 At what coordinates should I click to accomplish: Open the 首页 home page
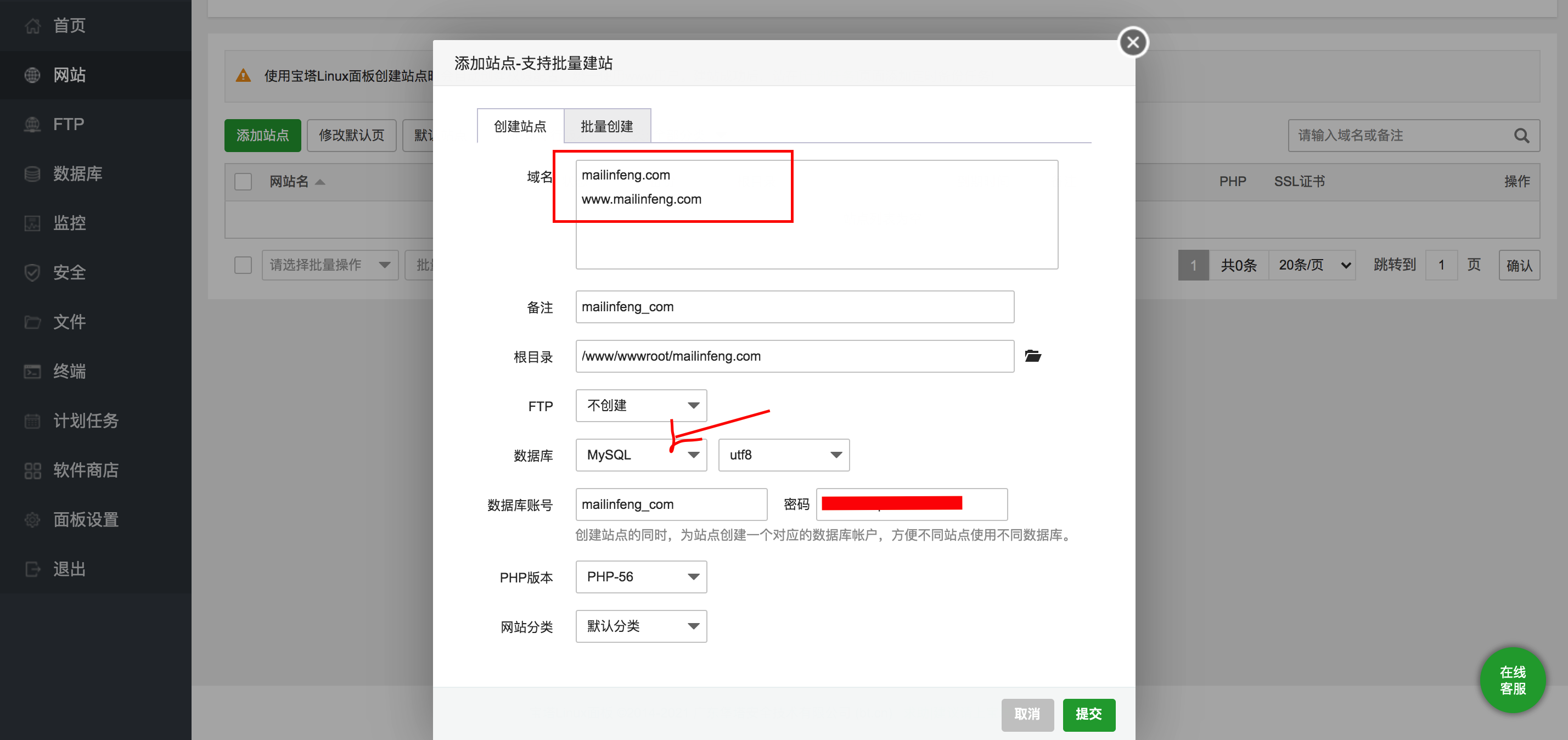click(68, 25)
